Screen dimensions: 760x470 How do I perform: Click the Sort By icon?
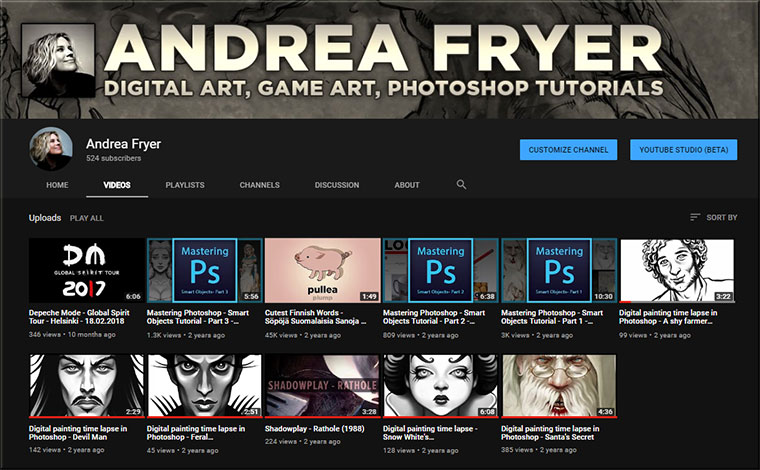695,217
